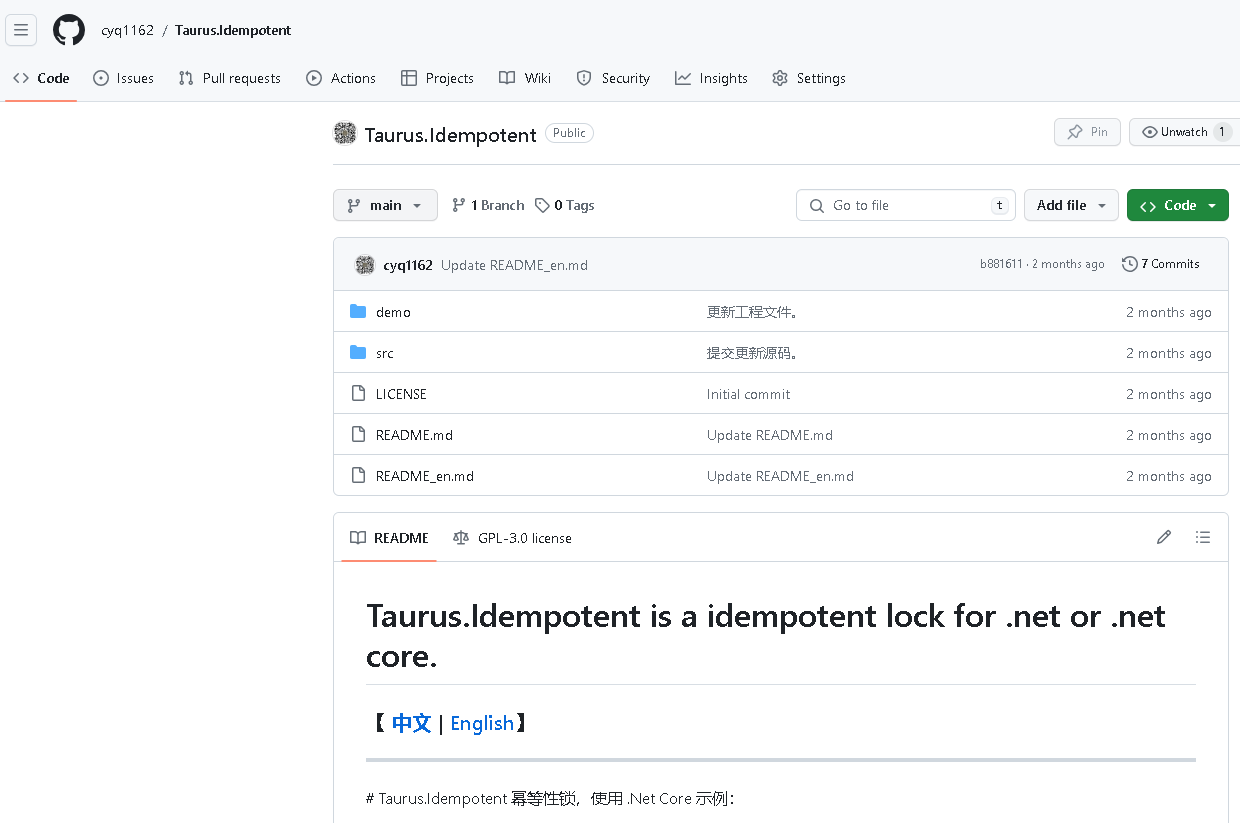
Task: Expand the Add file dropdown
Action: 1071,205
